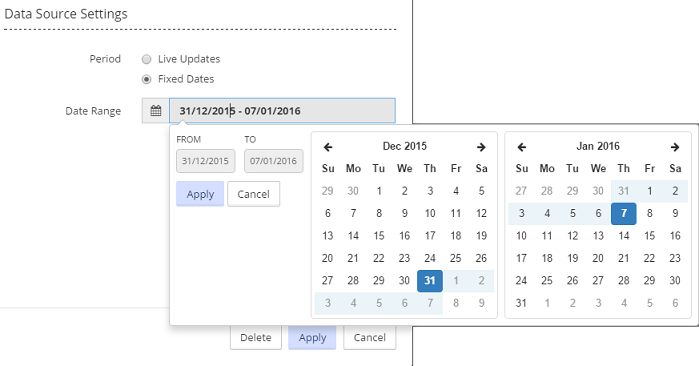699x366 pixels.
Task: Go to previous month from Dec 2015
Action: [x=328, y=147]
